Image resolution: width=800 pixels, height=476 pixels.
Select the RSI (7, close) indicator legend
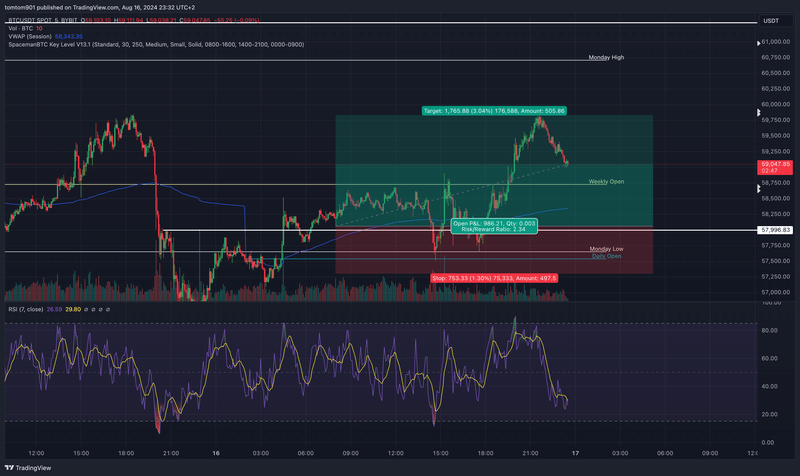[x=26, y=309]
